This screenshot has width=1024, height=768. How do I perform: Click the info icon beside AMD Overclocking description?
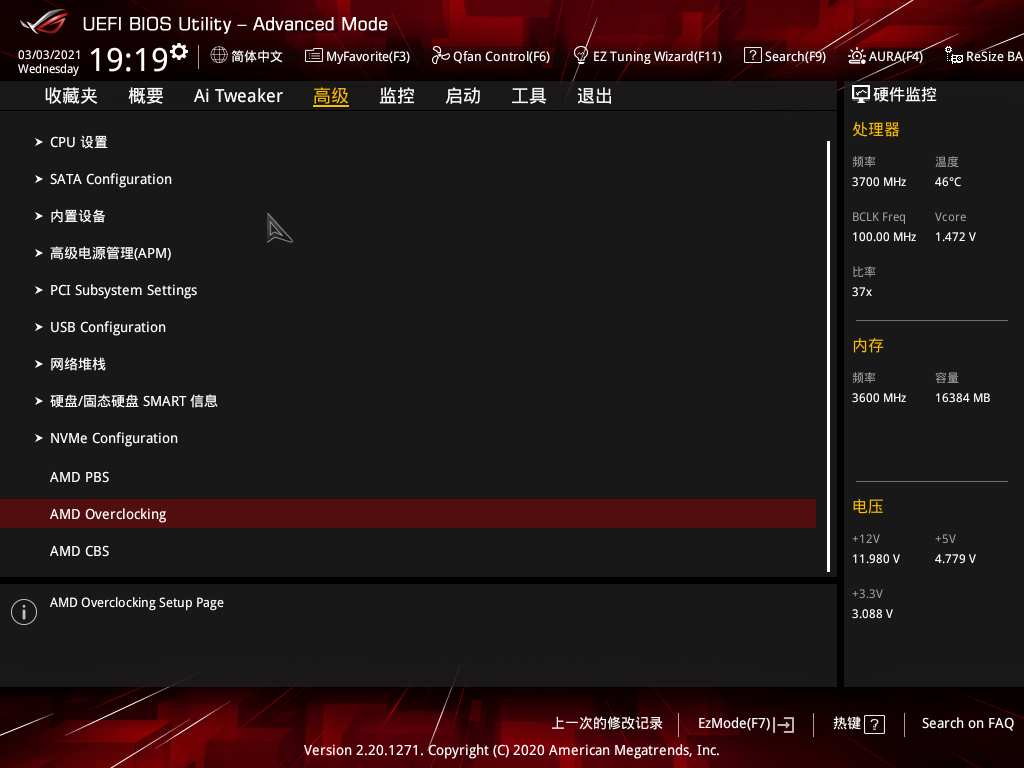[23, 611]
